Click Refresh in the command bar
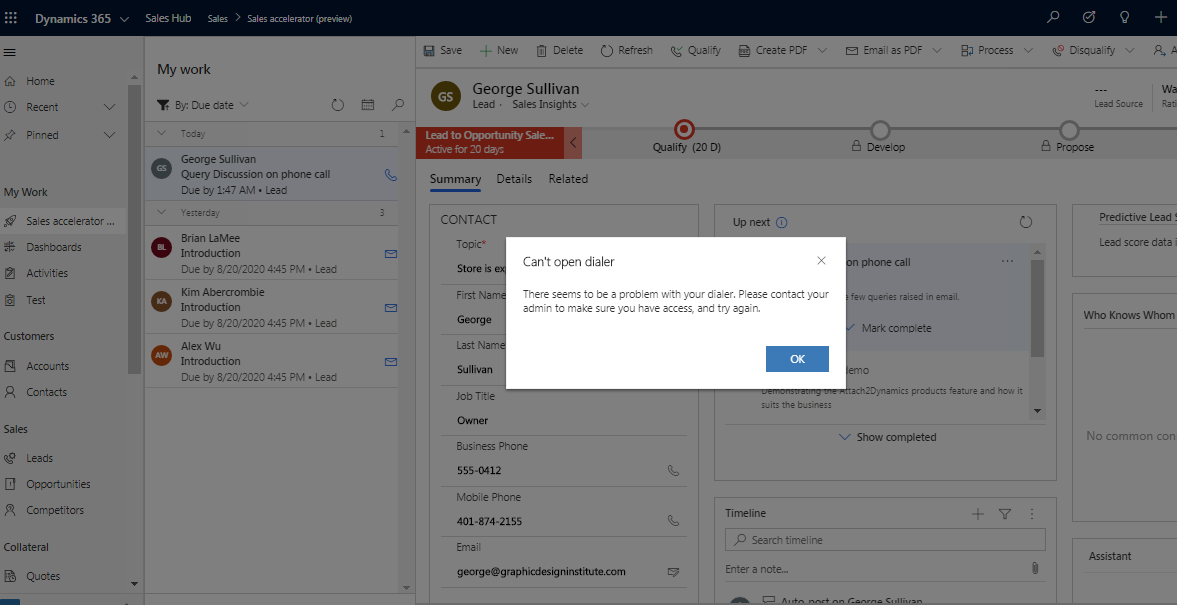The height and width of the screenshot is (605, 1177). point(627,50)
